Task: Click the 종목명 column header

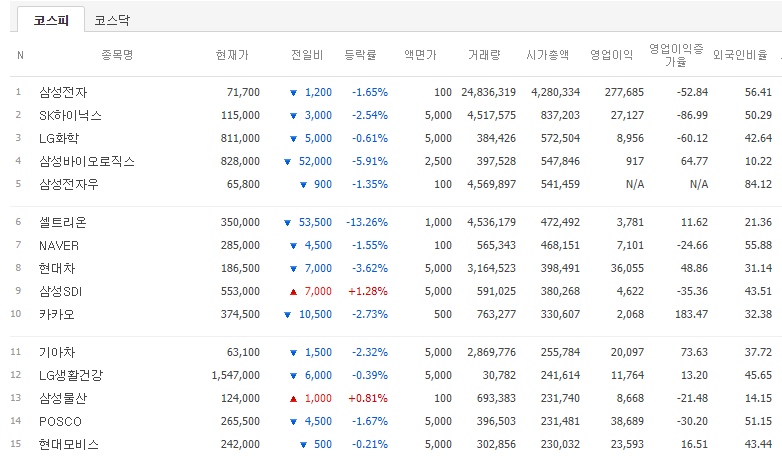Action: click(117, 55)
